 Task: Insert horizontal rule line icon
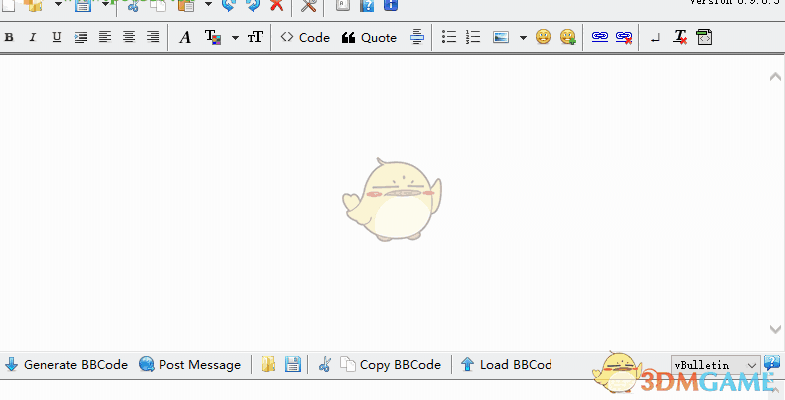click(417, 37)
